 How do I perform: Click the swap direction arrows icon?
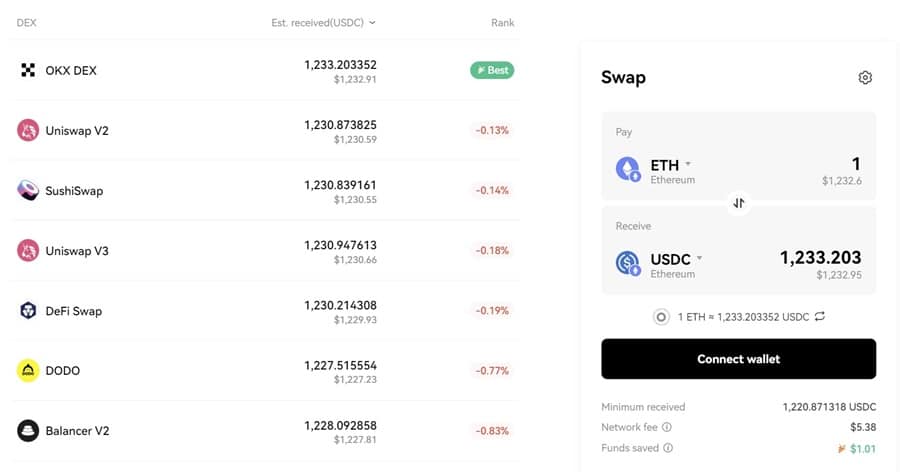pos(738,202)
